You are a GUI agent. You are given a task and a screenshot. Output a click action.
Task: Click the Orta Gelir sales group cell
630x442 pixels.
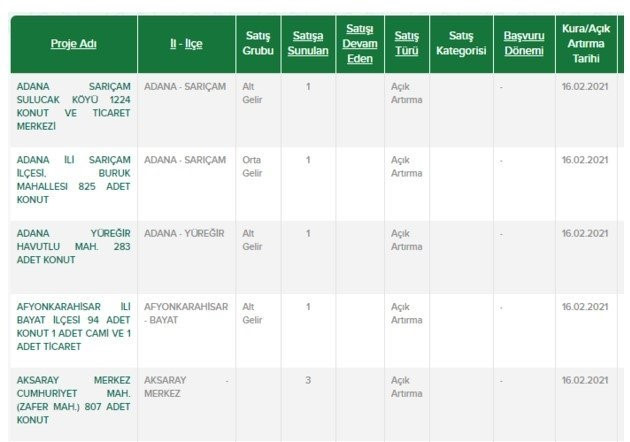(252, 166)
